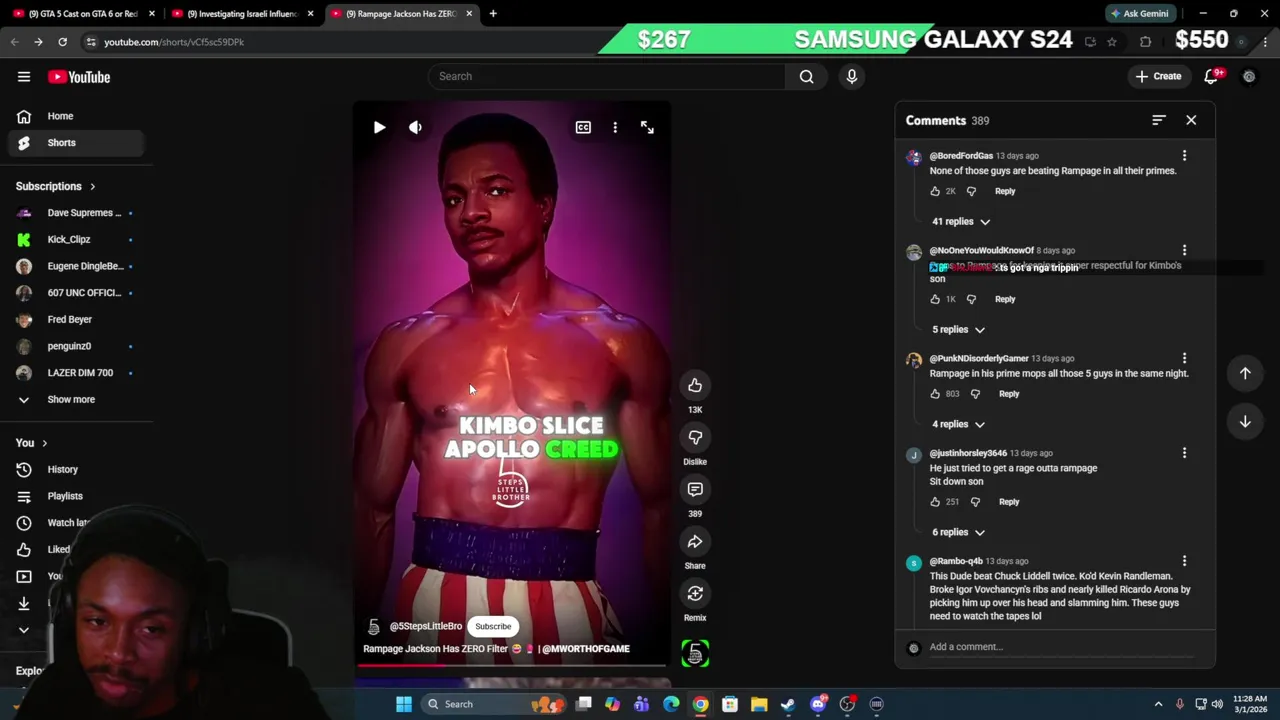Switch to the GTA 5 Cast browser tab
Image resolution: width=1280 pixels, height=720 pixels.
point(84,14)
